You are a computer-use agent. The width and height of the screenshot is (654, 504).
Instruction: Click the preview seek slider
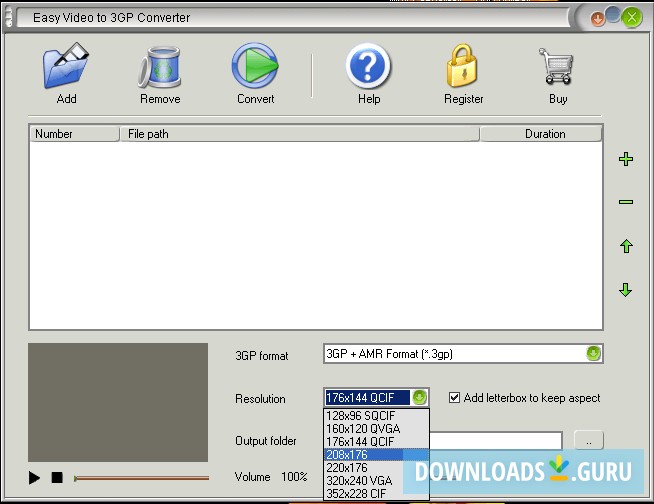141,478
